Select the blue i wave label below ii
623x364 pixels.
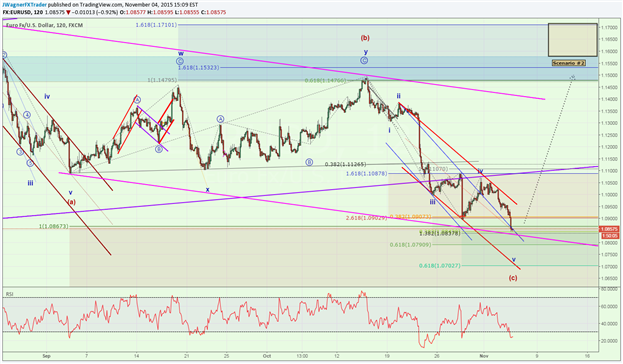389,130
